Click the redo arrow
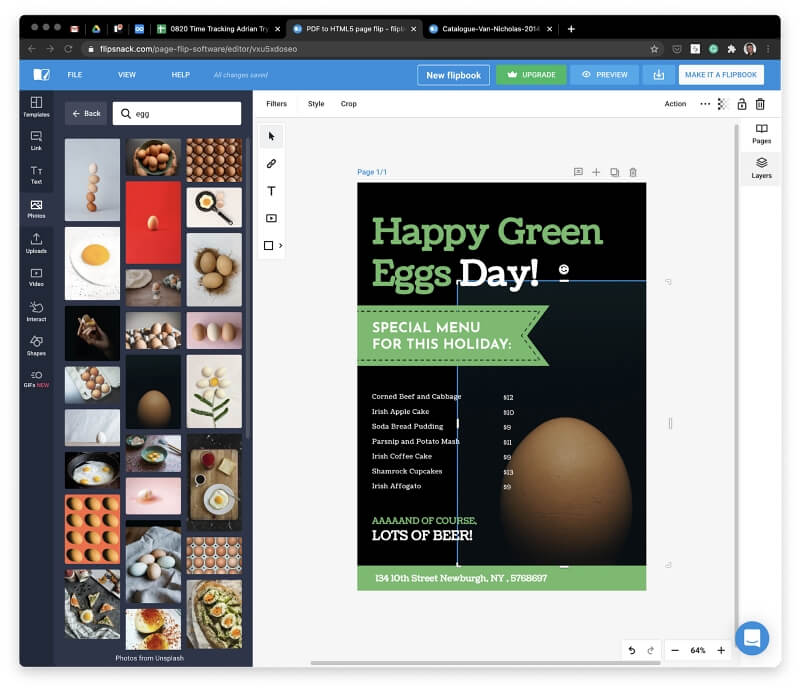800x691 pixels. [x=651, y=650]
